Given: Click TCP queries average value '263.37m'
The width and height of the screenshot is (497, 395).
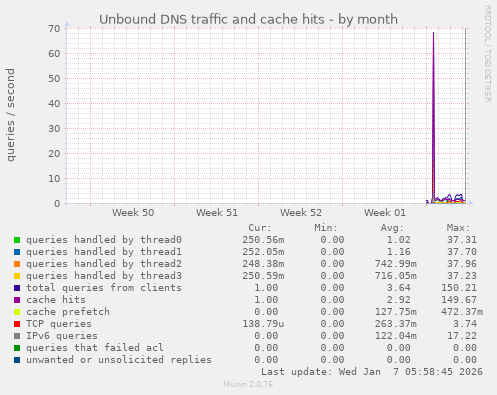Looking at the screenshot, I should pyautogui.click(x=396, y=324).
